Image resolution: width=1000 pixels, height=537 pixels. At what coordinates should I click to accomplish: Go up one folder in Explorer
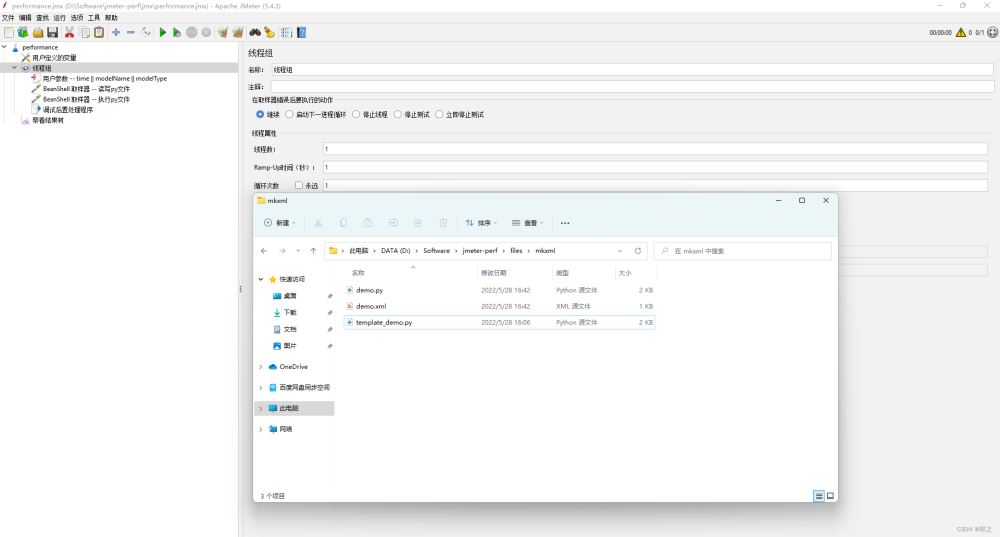pyautogui.click(x=313, y=251)
